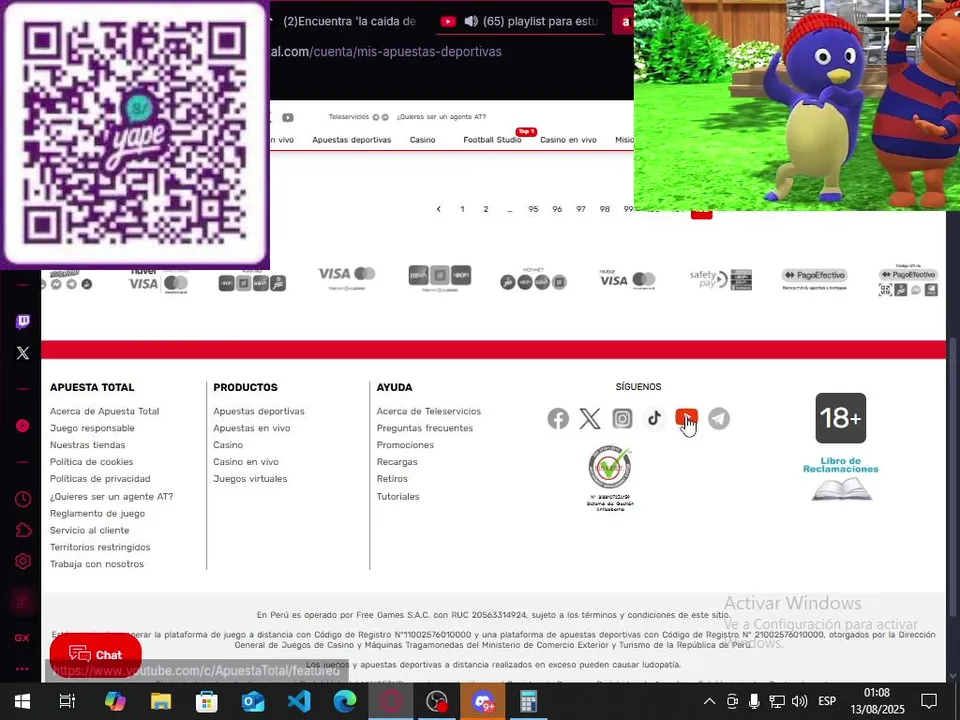Screen dimensions: 960x720
Task: Open OBS Studio from the taskbar
Action: 437,701
